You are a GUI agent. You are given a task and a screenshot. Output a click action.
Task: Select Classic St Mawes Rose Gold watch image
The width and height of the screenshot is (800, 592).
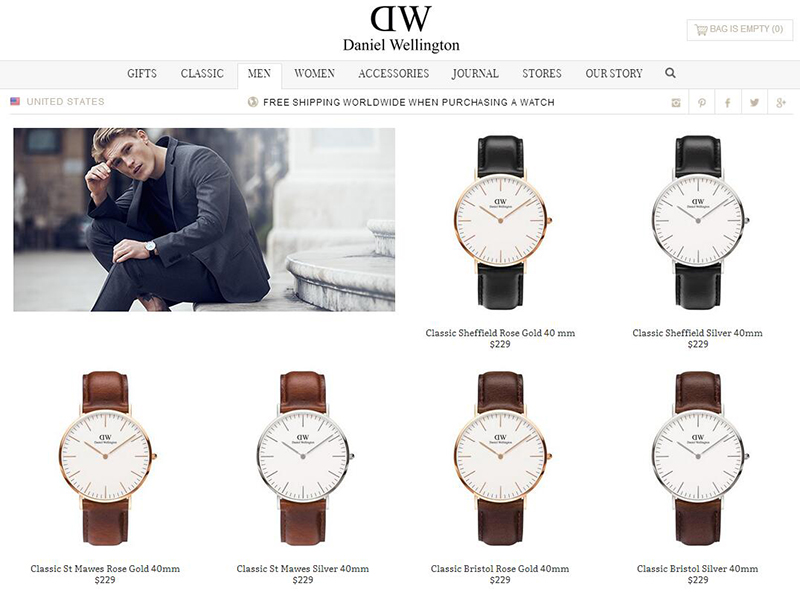tap(105, 458)
